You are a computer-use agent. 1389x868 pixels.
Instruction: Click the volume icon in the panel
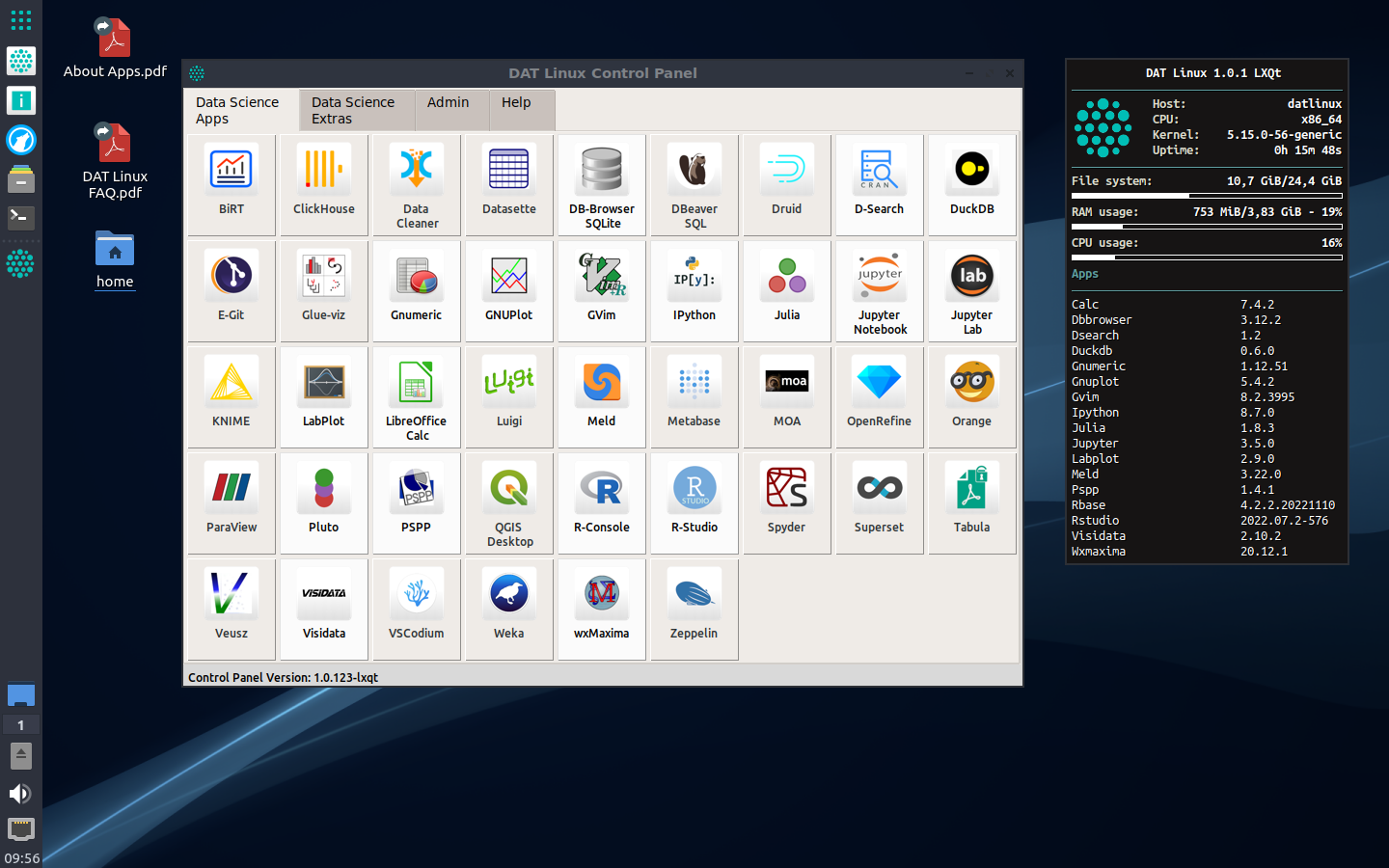click(20, 794)
